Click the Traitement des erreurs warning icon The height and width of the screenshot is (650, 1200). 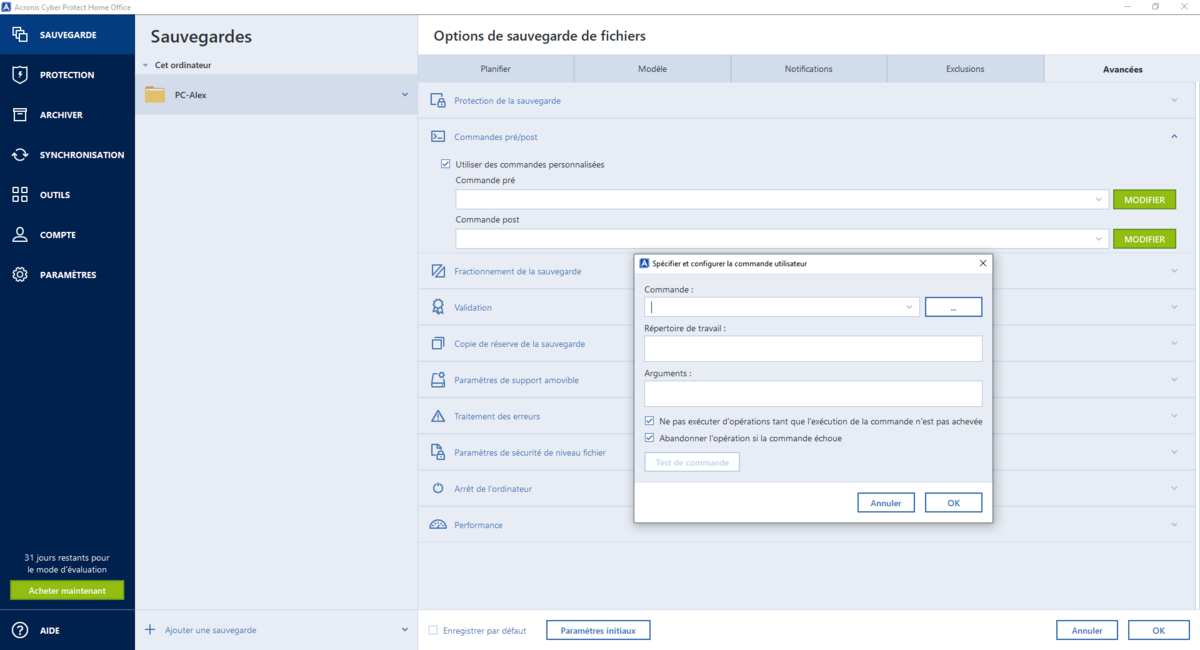click(438, 416)
